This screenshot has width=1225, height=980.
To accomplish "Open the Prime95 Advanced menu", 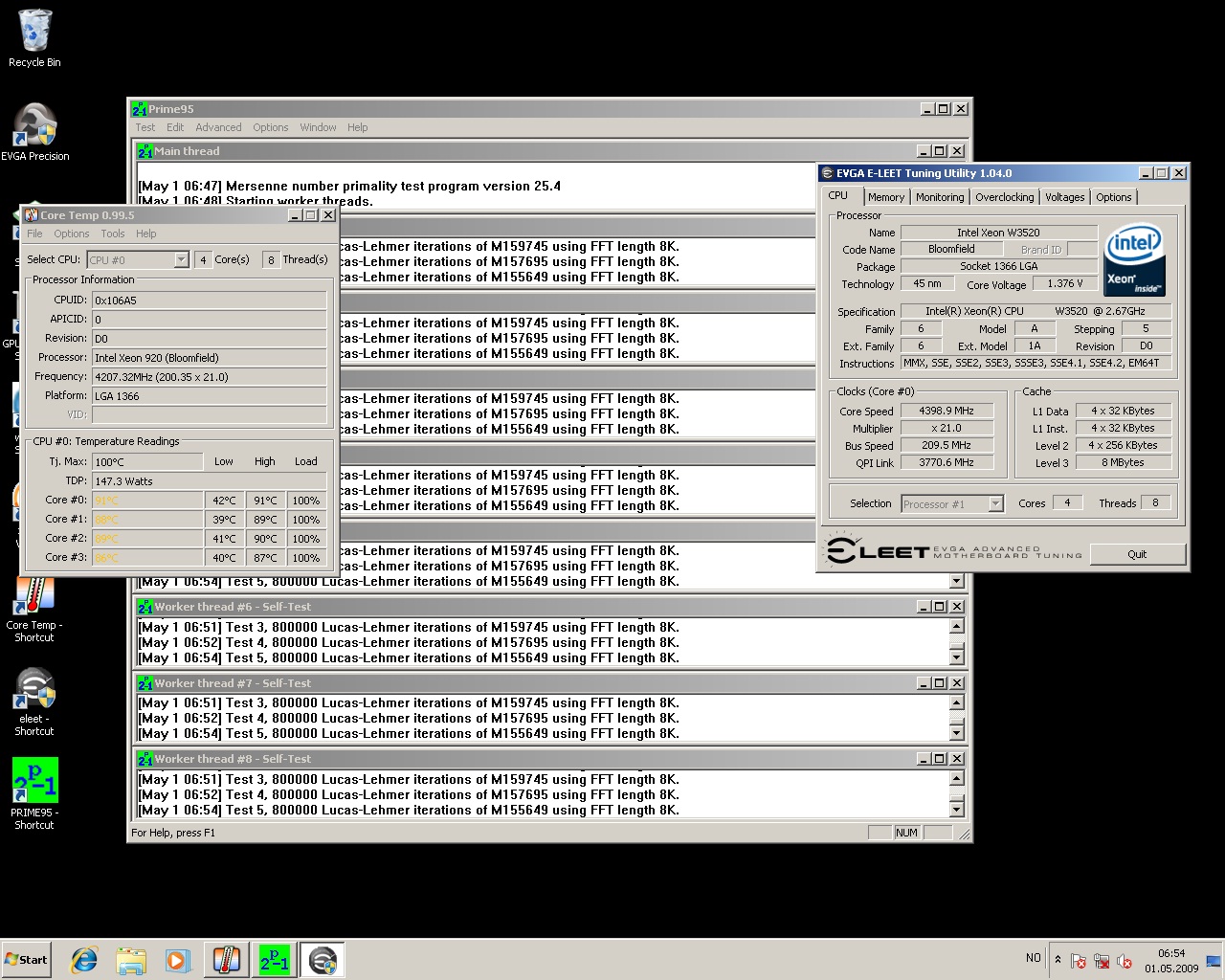I will pos(218,127).
